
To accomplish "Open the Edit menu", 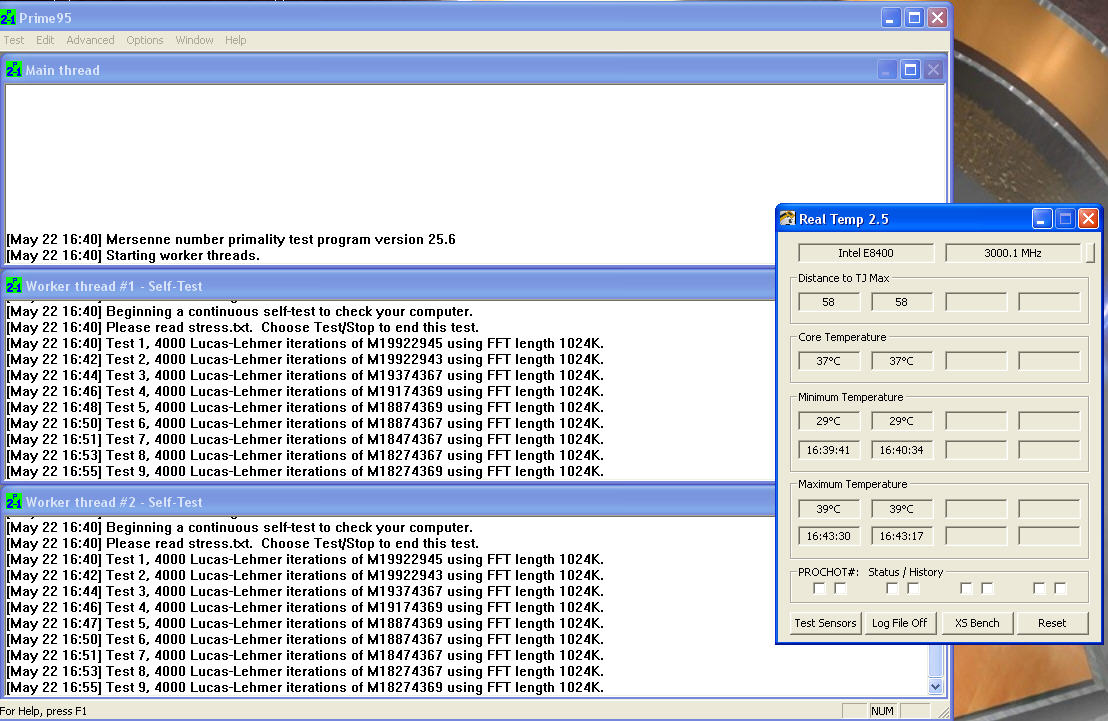I will coord(45,40).
